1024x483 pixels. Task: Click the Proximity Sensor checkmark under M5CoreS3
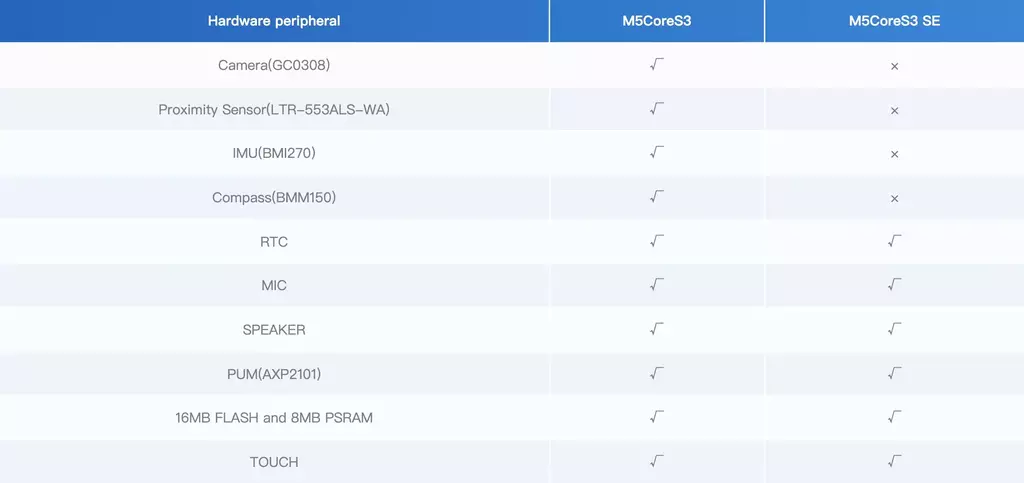(657, 108)
